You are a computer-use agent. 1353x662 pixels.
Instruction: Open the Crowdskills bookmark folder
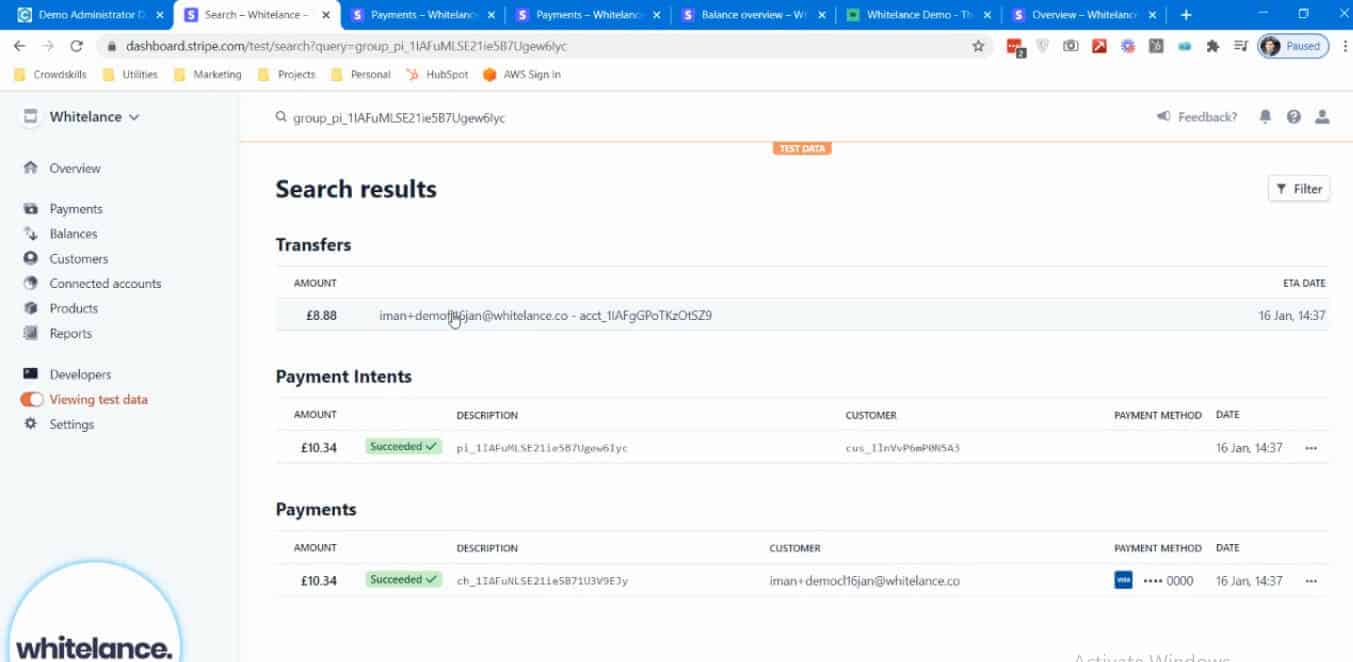[50, 75]
